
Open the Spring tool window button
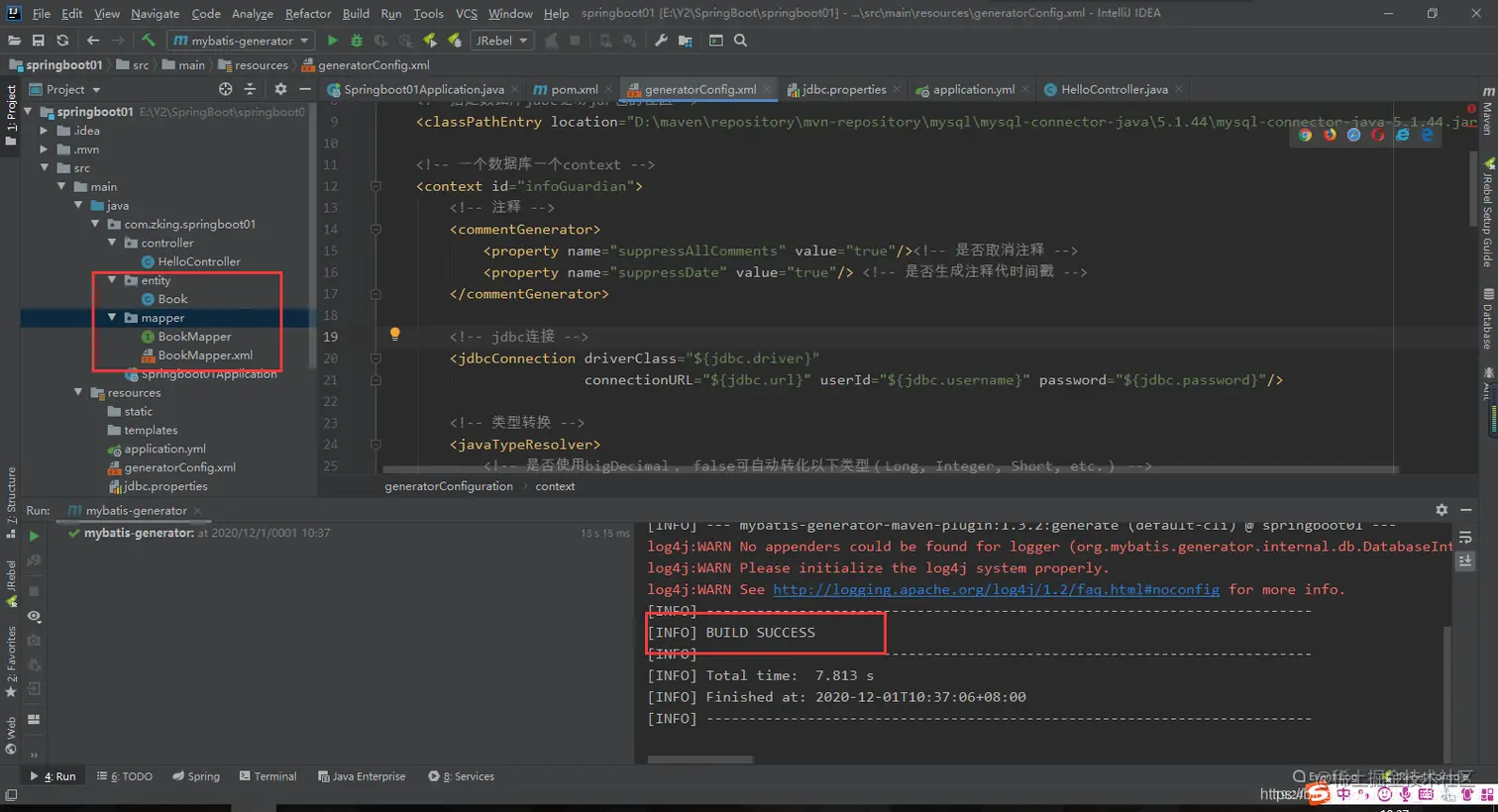(x=196, y=776)
